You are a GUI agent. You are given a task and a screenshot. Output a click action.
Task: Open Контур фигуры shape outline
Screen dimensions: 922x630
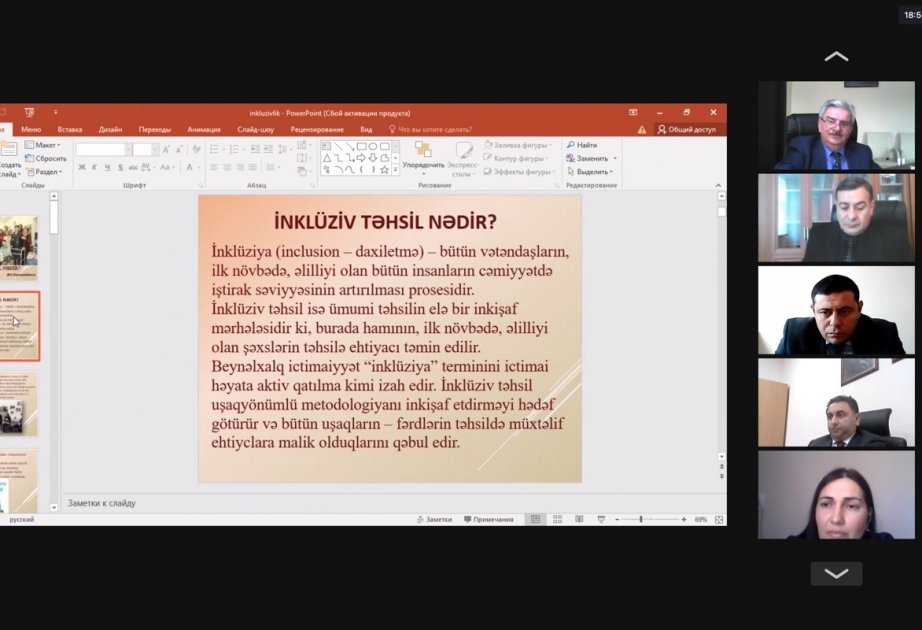click(x=516, y=158)
